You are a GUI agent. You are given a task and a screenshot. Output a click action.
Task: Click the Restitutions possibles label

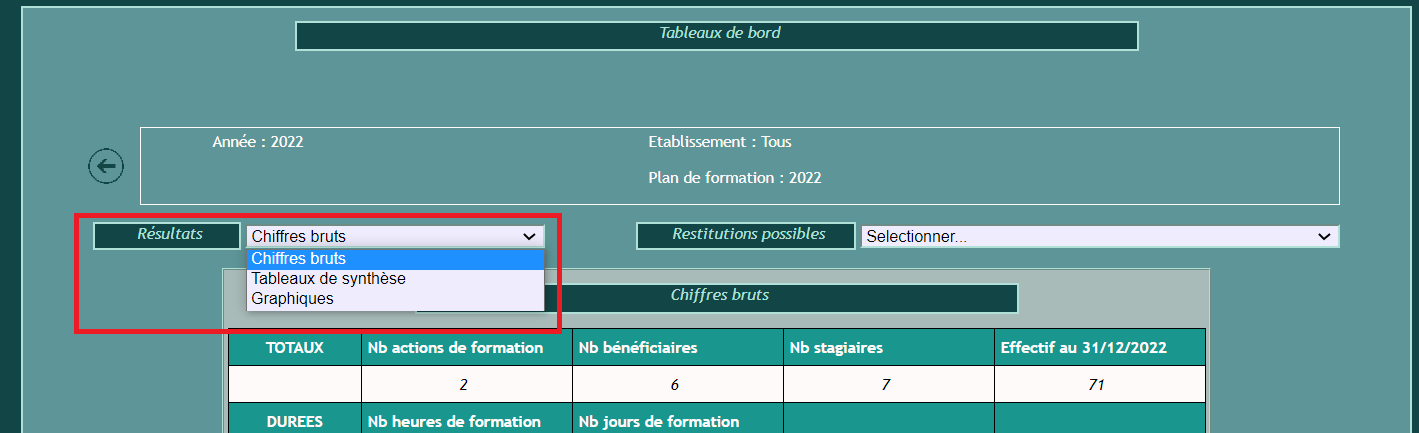point(746,235)
